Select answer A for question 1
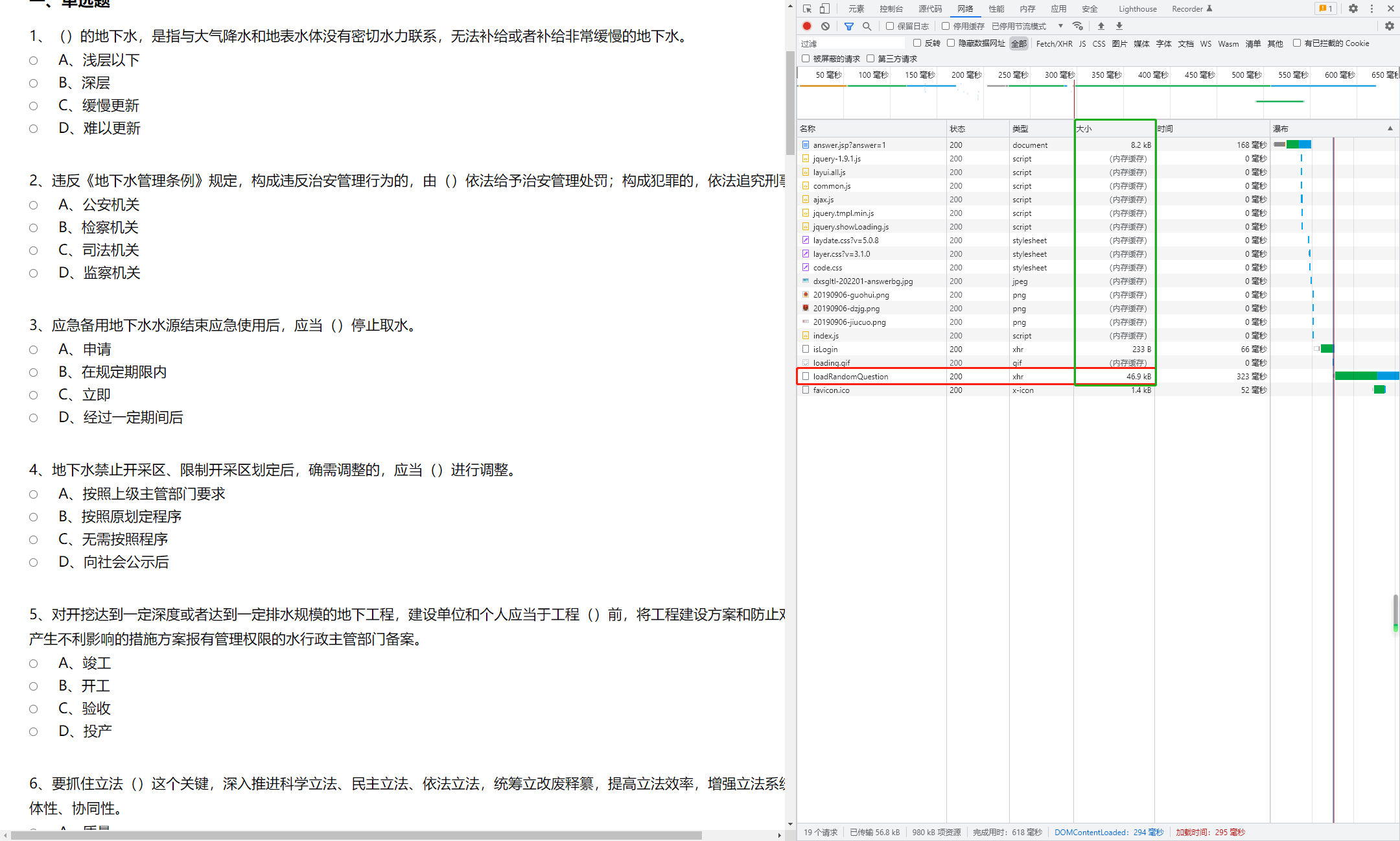Screen dimensions: 1400x841 pos(34,60)
